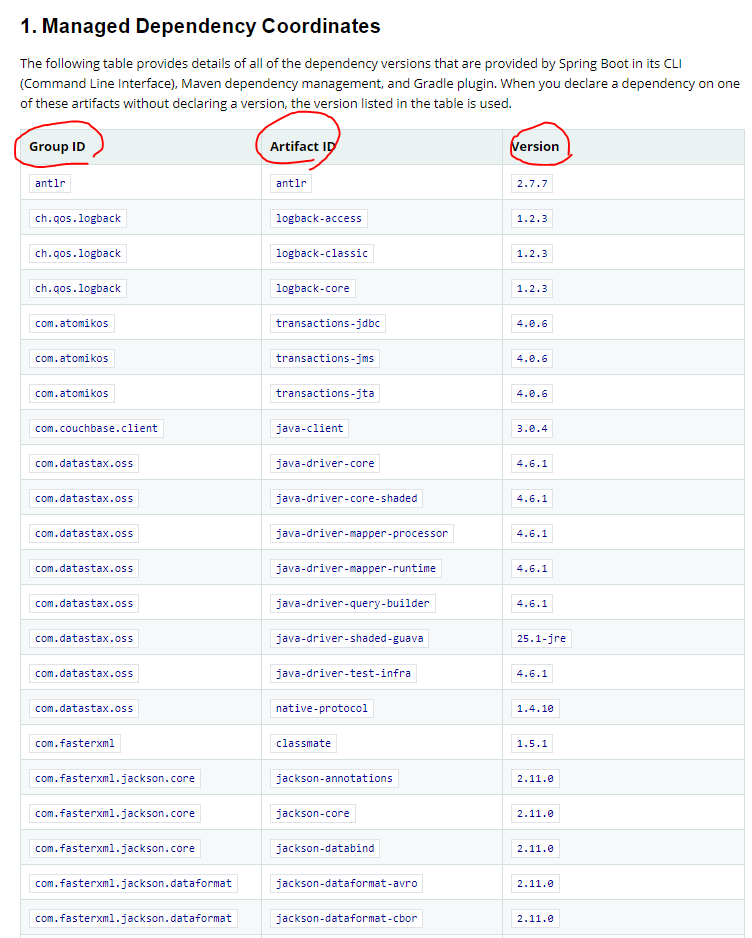The height and width of the screenshot is (938, 752).
Task: Select ch.qos.logback group in logback-access row
Action: click(x=78, y=218)
